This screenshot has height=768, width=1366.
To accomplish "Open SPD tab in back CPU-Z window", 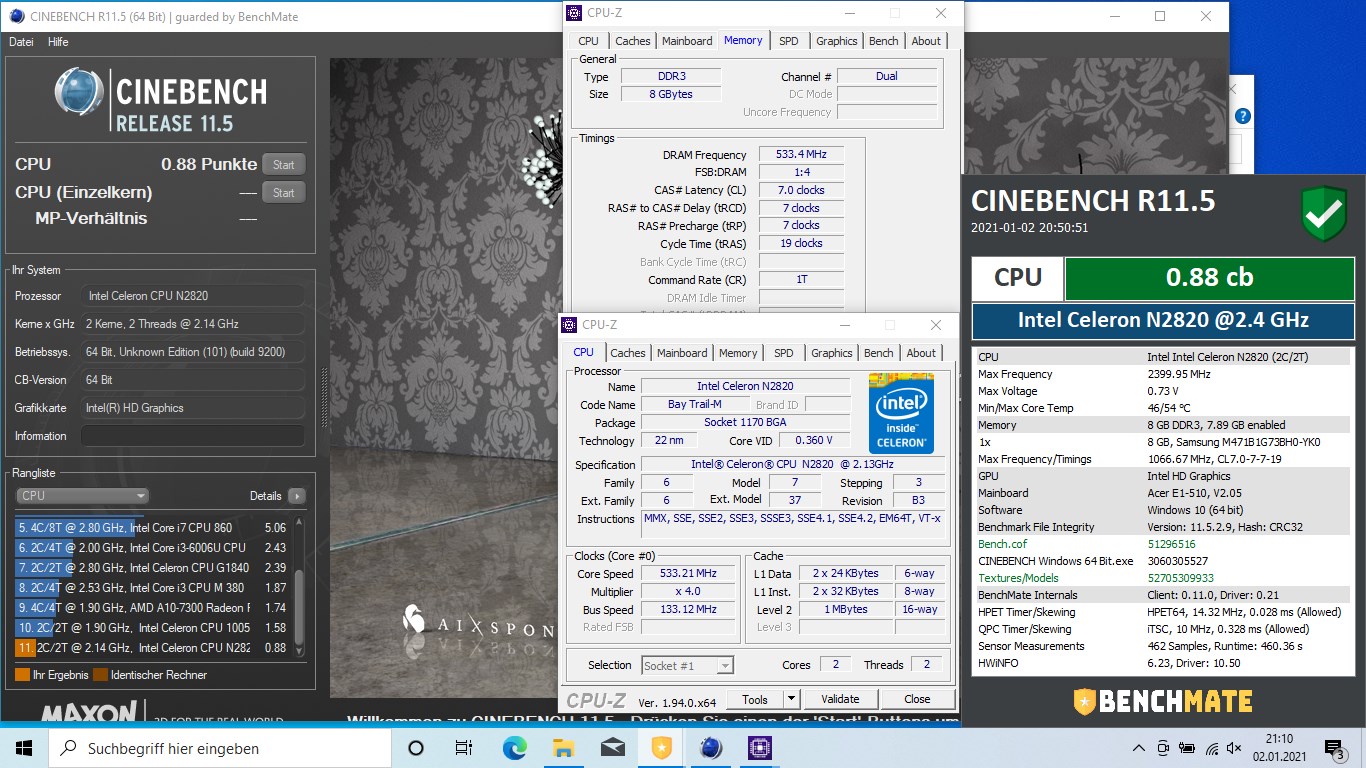I will pos(789,41).
